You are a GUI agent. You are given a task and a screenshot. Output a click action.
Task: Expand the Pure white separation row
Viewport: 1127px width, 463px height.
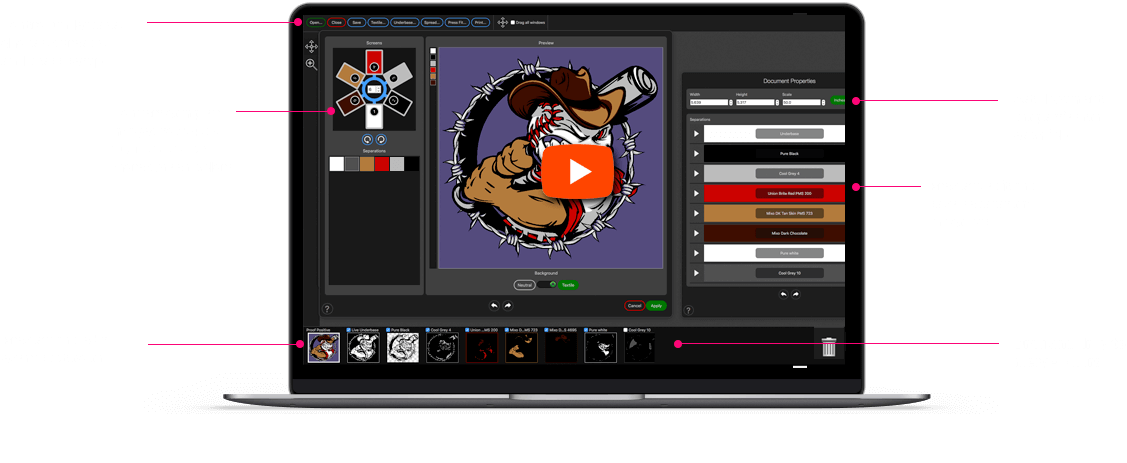696,253
